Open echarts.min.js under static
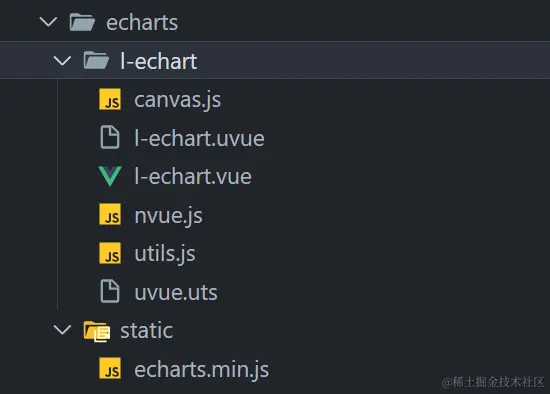The width and height of the screenshot is (550, 394). point(202,370)
